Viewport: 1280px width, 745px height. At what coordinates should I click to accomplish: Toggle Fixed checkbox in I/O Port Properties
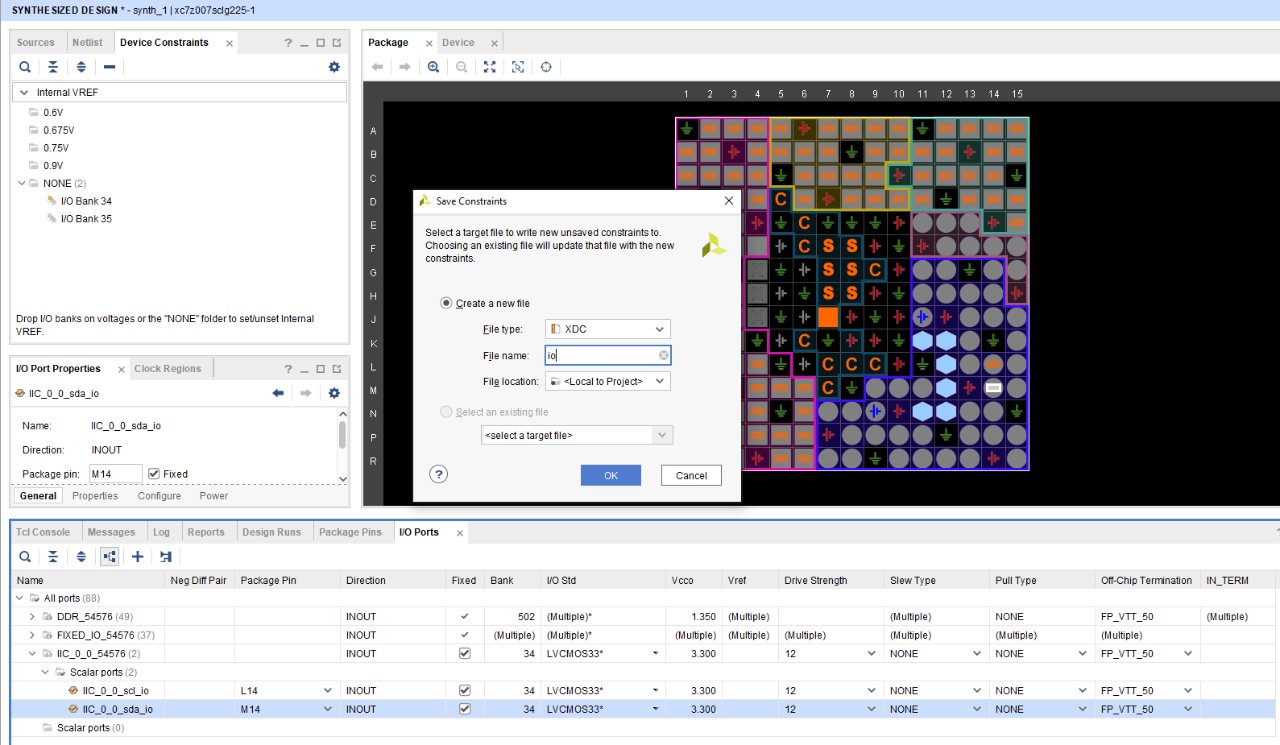click(x=154, y=474)
